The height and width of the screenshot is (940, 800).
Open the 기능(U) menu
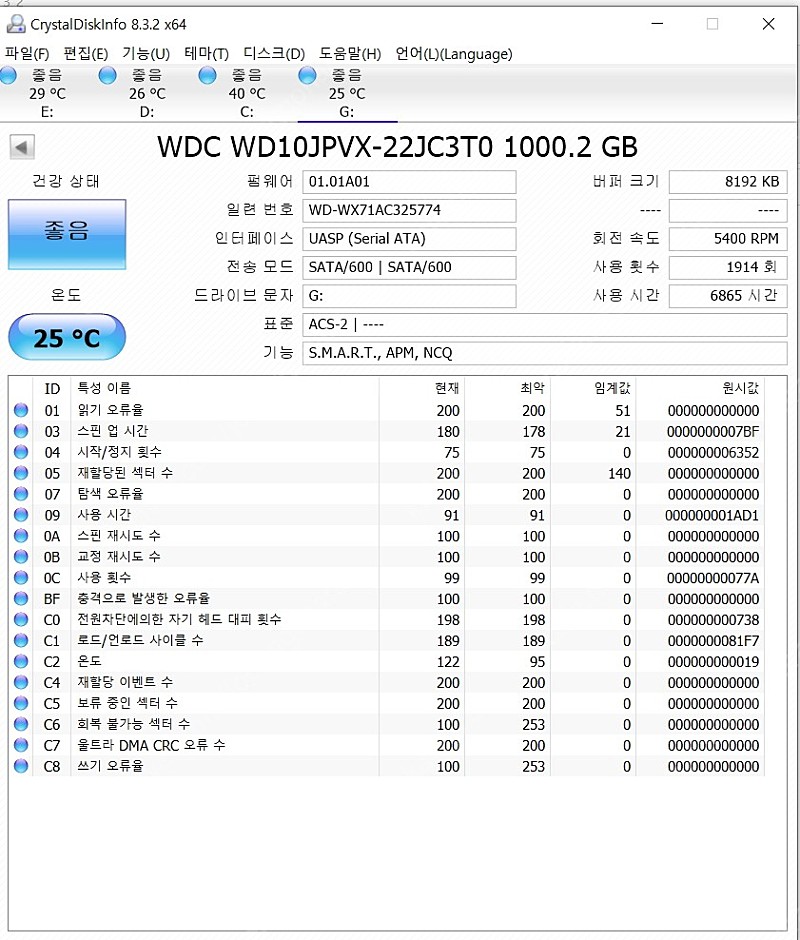[146, 54]
